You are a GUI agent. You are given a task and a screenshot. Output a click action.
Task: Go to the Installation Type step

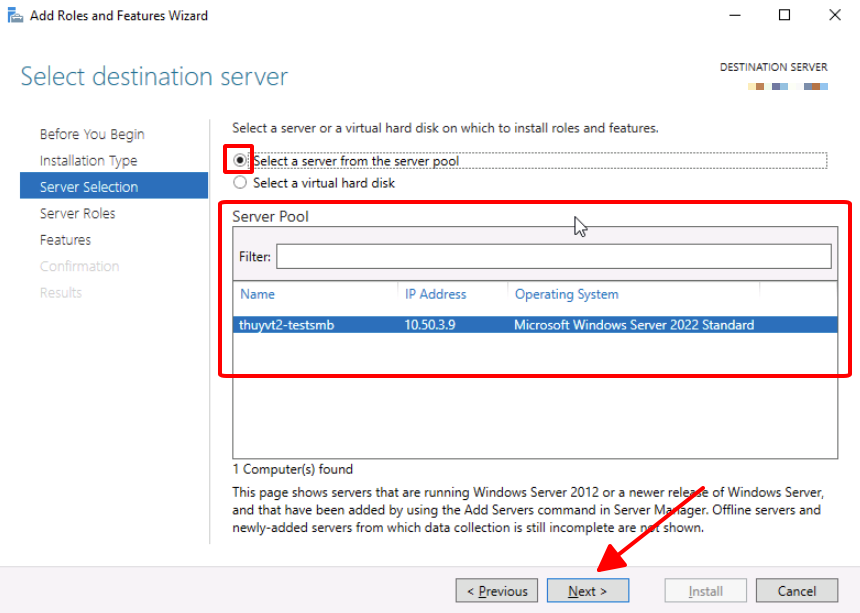pos(88,160)
